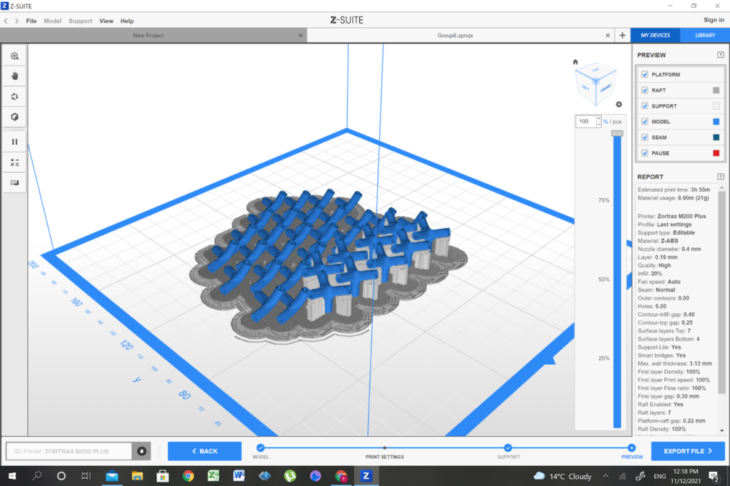
Task: Toggle the RAFT checkbox
Action: [x=644, y=90]
